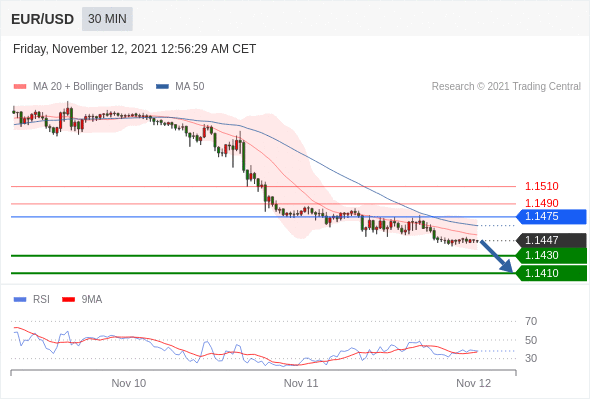Click the 1.1510 red resistance label

click(541, 186)
